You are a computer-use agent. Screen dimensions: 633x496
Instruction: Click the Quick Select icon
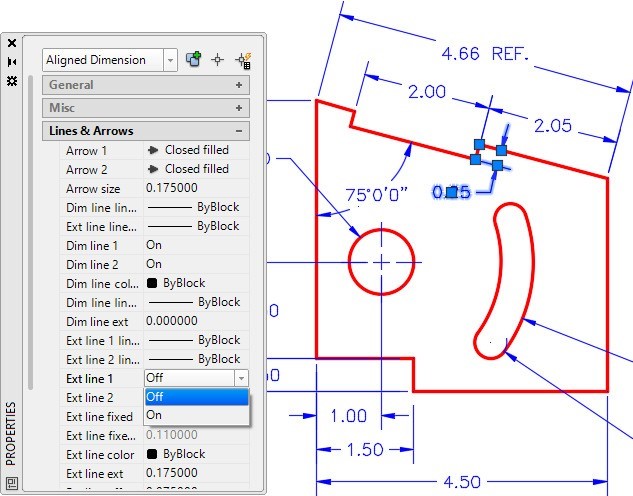(194, 60)
